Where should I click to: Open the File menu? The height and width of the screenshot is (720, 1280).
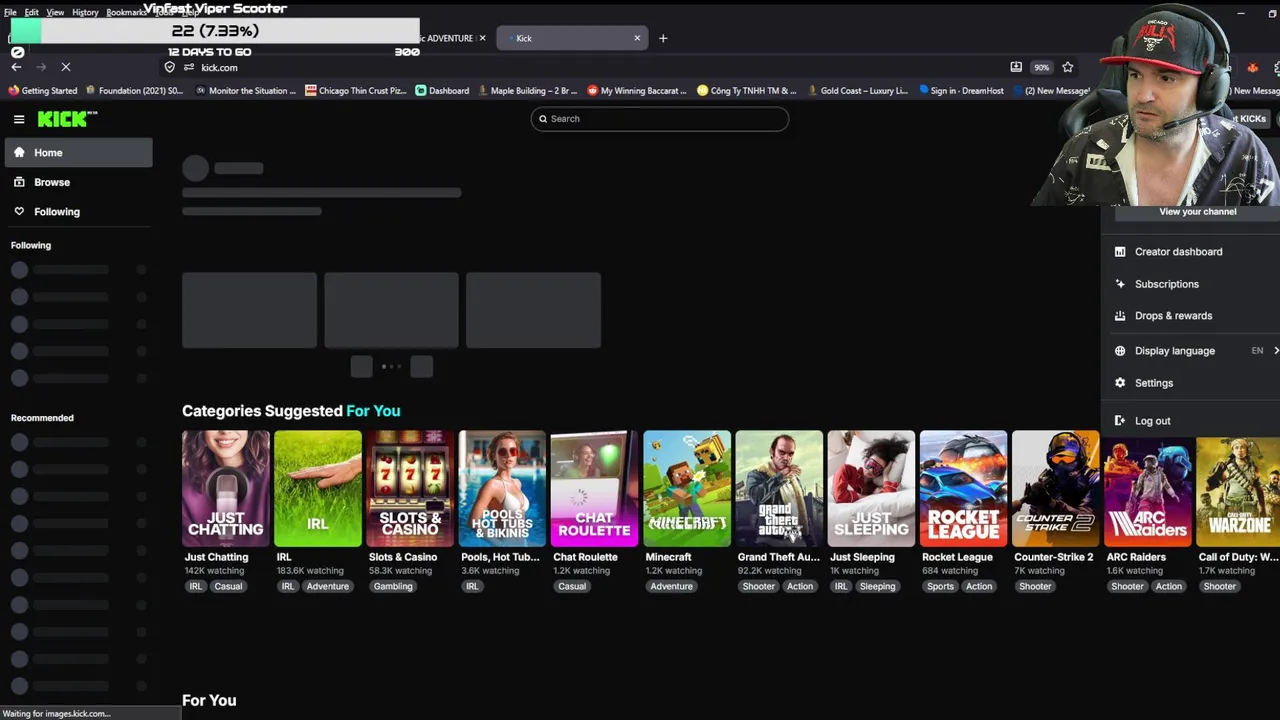point(10,12)
